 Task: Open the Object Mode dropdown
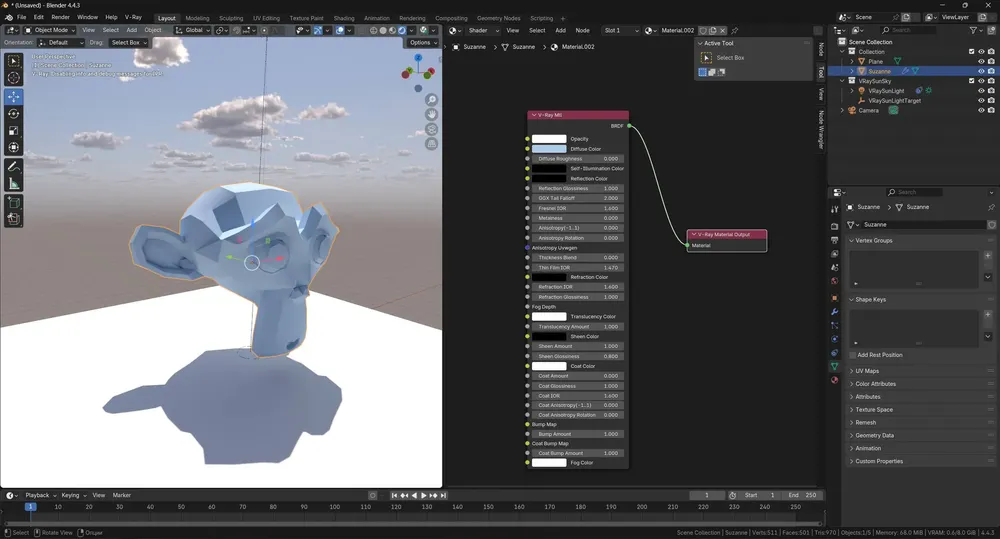(x=49, y=30)
